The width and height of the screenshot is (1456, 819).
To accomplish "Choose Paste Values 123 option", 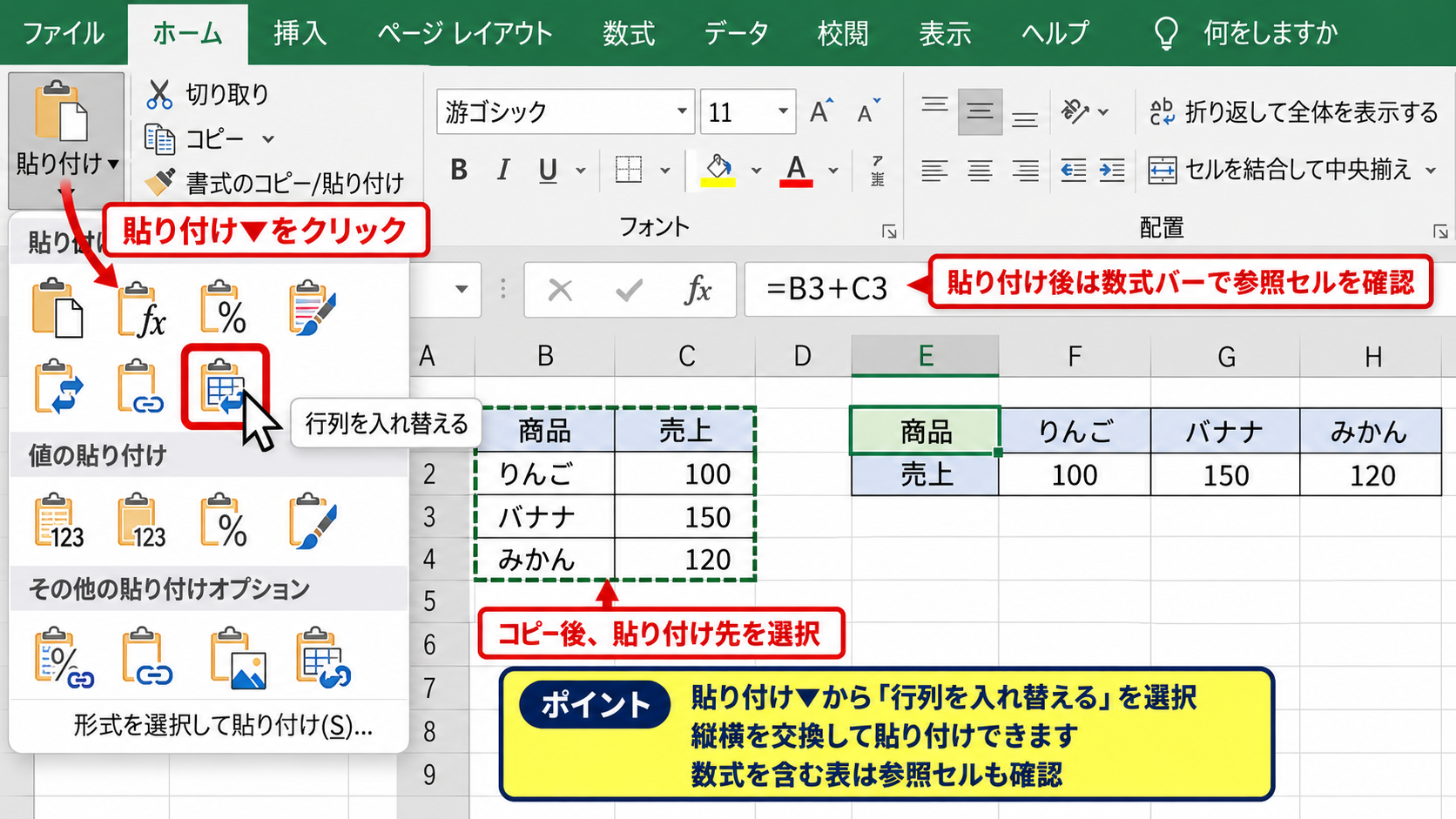I will pyautogui.click(x=59, y=520).
